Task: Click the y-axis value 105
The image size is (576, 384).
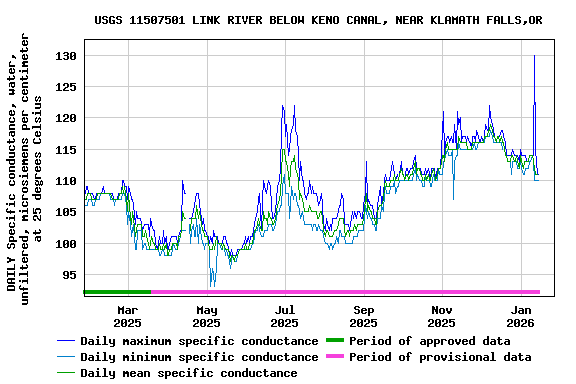Action: [x=66, y=212]
